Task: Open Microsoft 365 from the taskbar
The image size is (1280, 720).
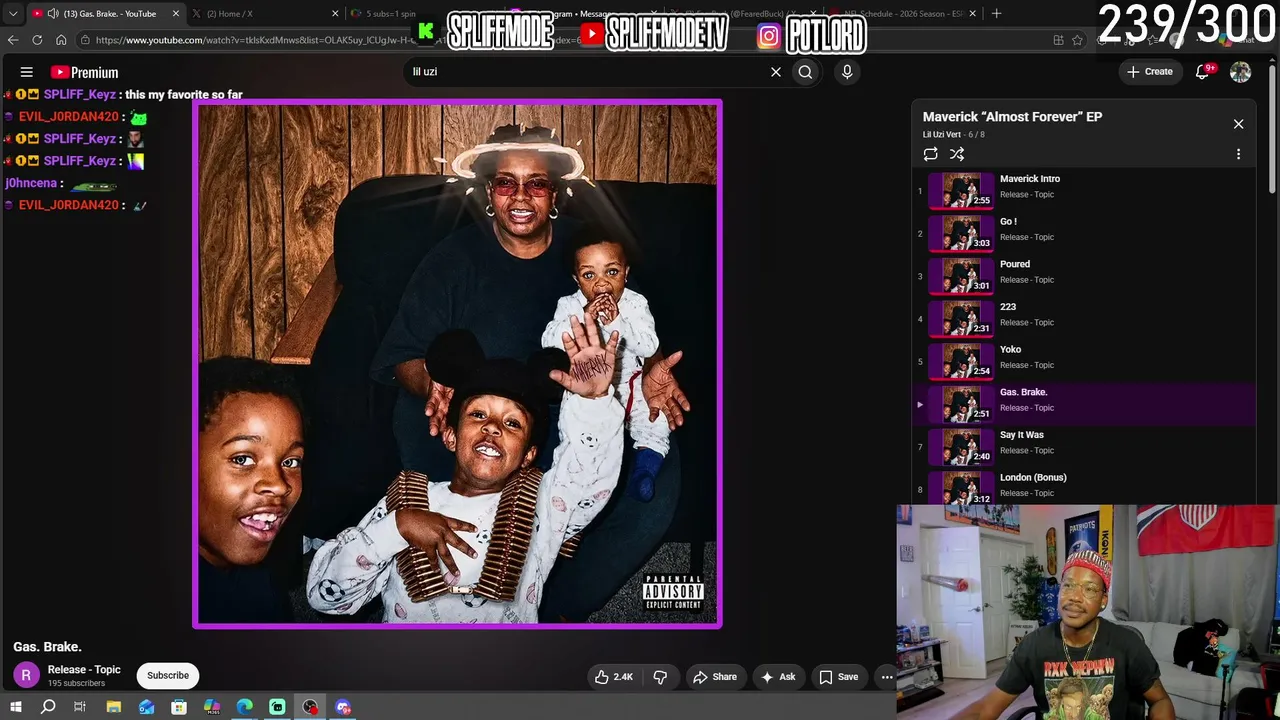Action: point(212,707)
